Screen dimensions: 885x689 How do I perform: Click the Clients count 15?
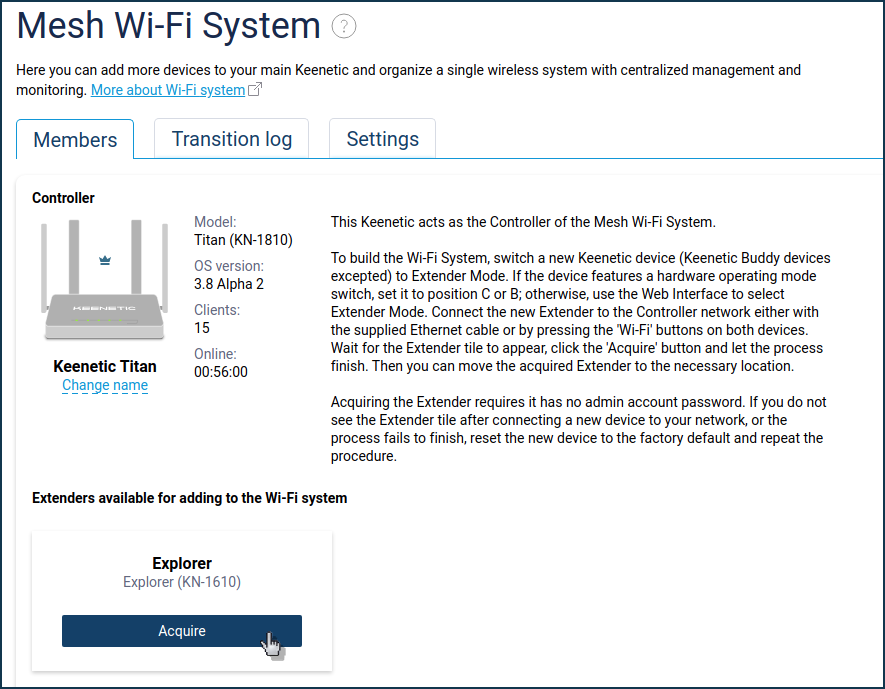201,328
